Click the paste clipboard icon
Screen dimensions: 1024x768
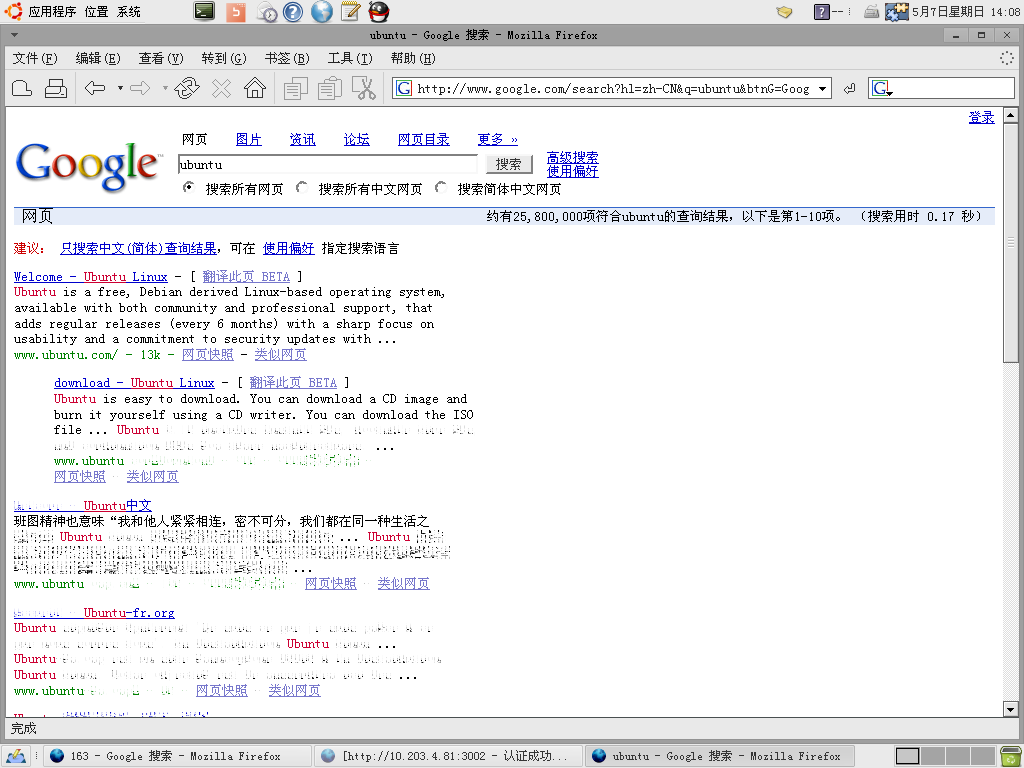330,88
